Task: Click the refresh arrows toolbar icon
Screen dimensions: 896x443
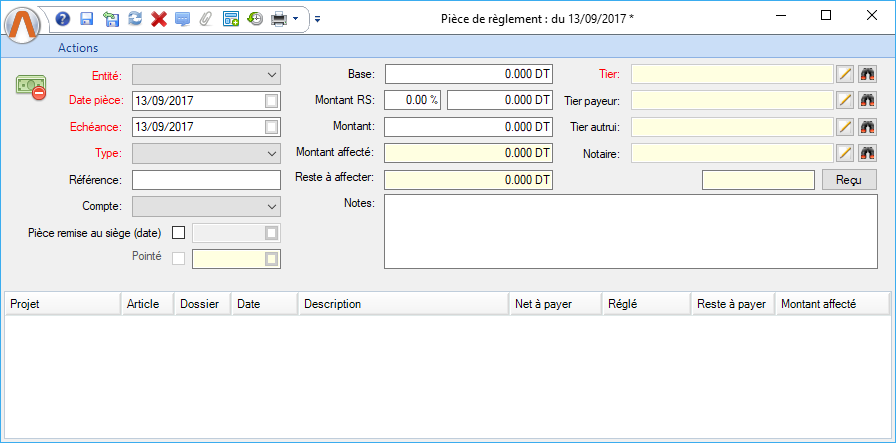Action: click(135, 18)
